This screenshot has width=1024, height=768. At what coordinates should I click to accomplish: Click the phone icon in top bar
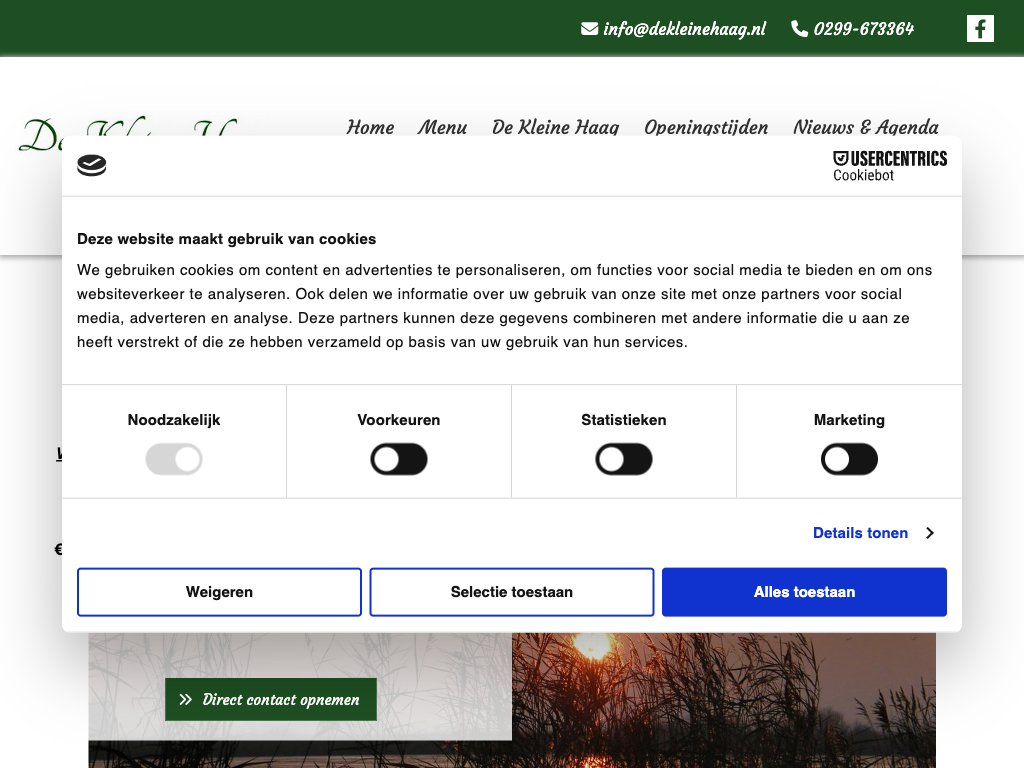pos(800,29)
